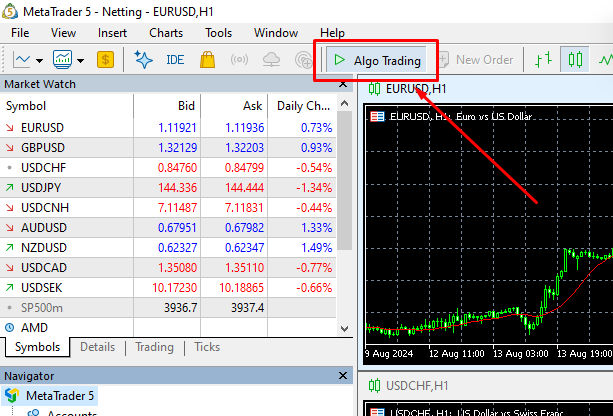This screenshot has height=416, width=613.
Task: Click the chart templates profile icon
Action: 63,60
